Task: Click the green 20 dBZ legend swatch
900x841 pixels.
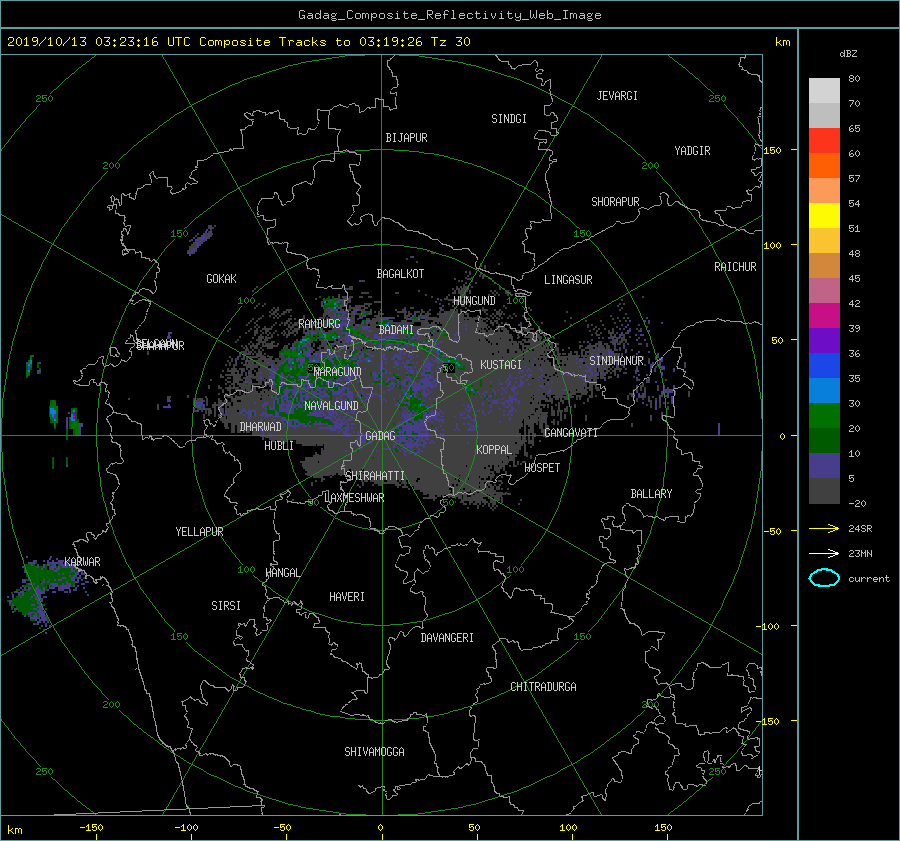Action: tap(824, 415)
